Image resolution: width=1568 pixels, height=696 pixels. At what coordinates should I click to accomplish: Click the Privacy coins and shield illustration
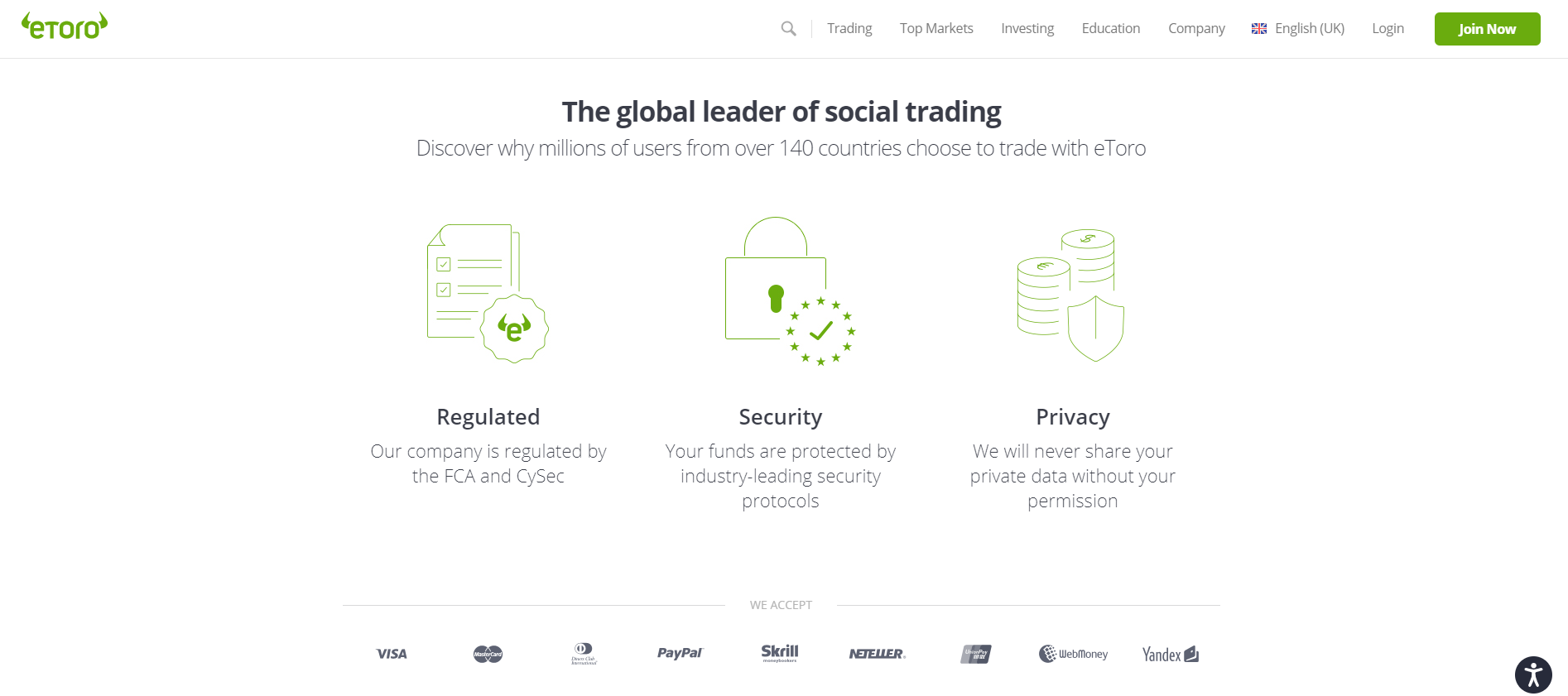tap(1070, 295)
